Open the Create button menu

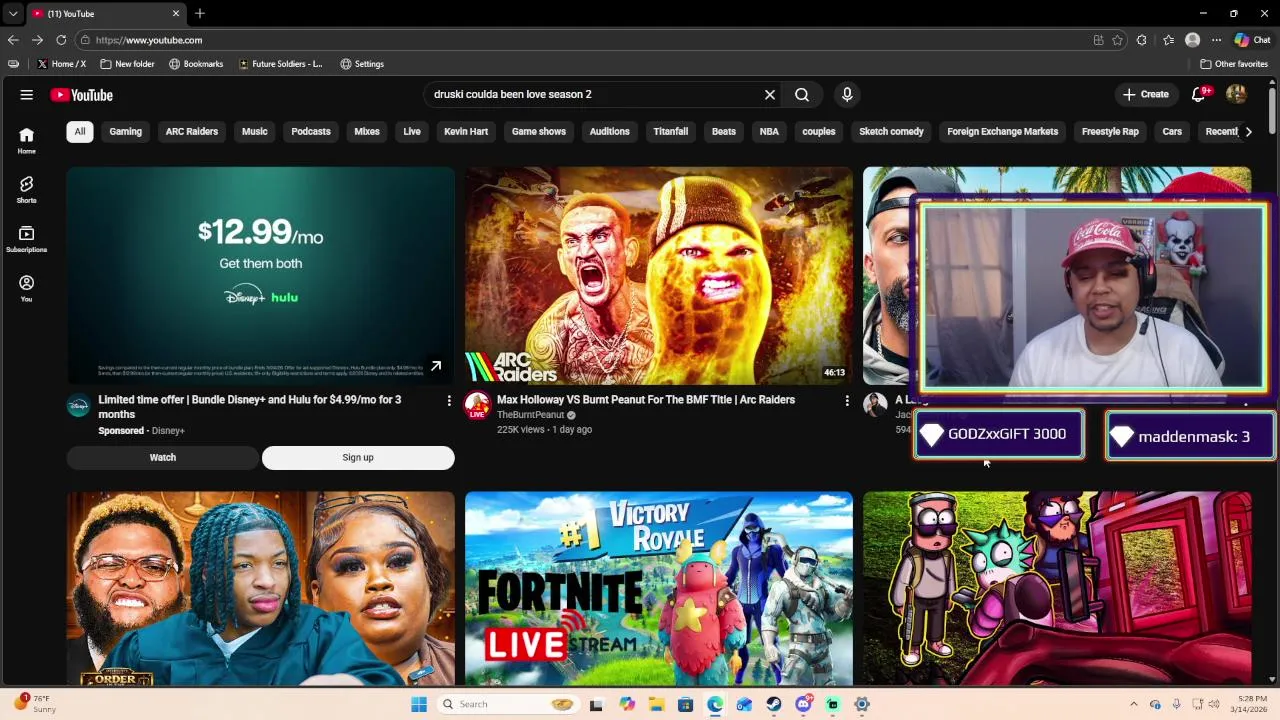point(1146,95)
